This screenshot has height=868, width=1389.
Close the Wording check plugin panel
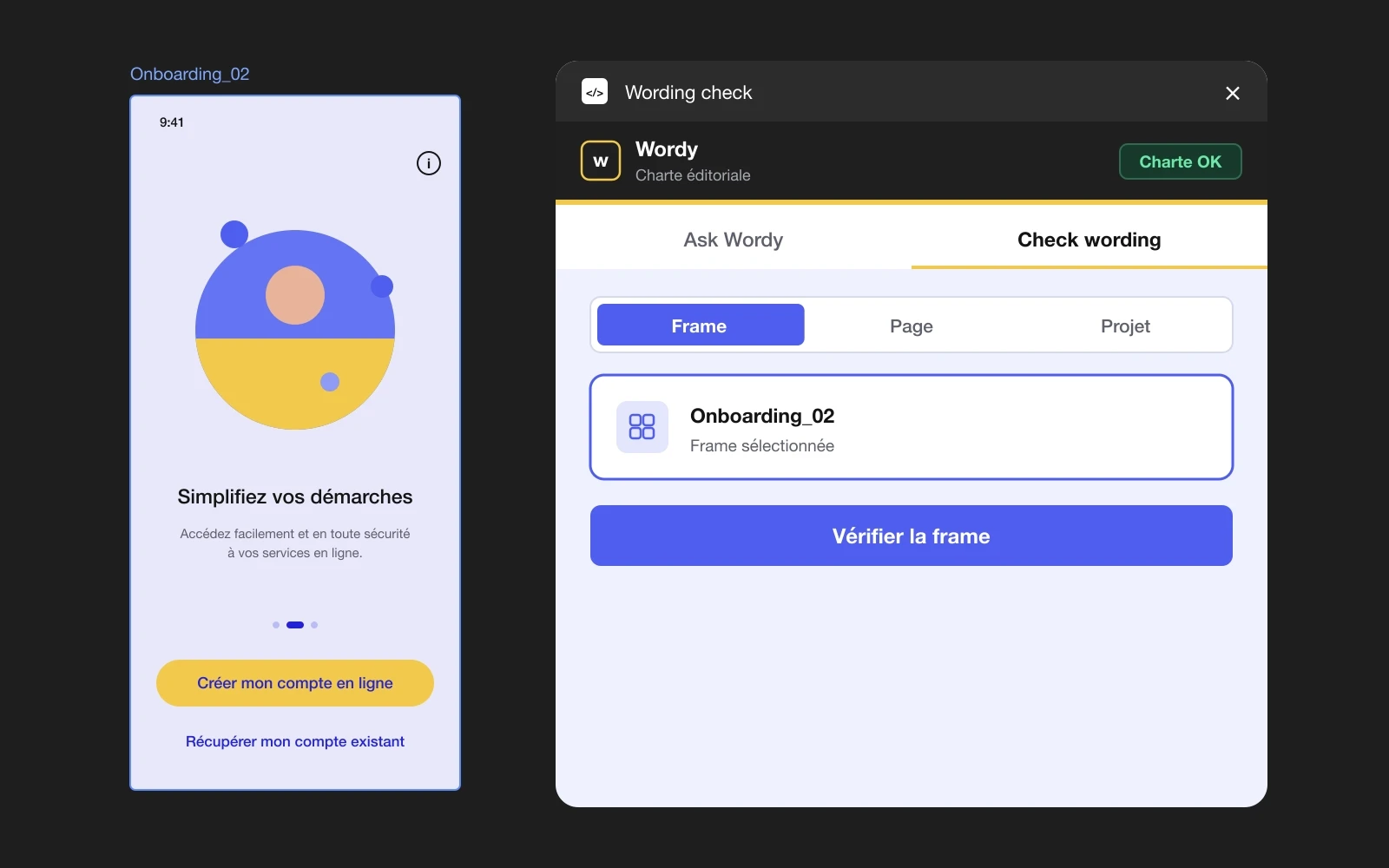[1232, 93]
